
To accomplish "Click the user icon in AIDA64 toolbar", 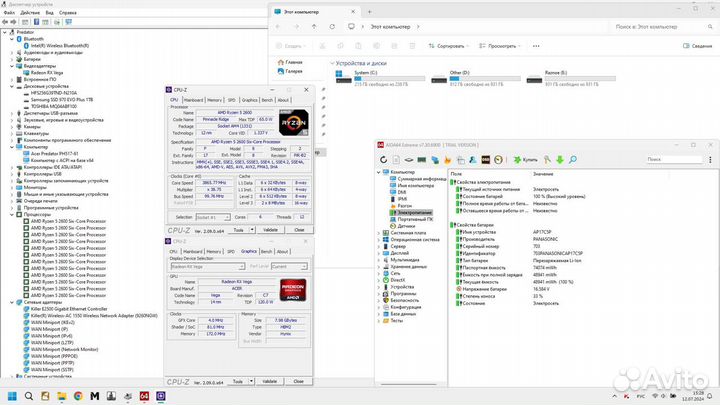I will coord(472,160).
